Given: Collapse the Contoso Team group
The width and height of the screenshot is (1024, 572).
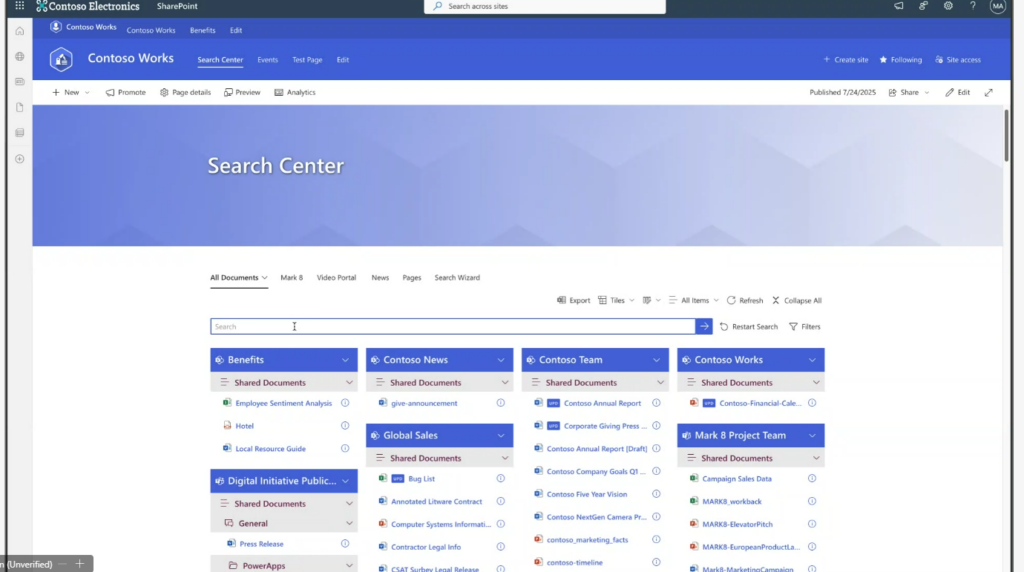Looking at the screenshot, I should [656, 360].
